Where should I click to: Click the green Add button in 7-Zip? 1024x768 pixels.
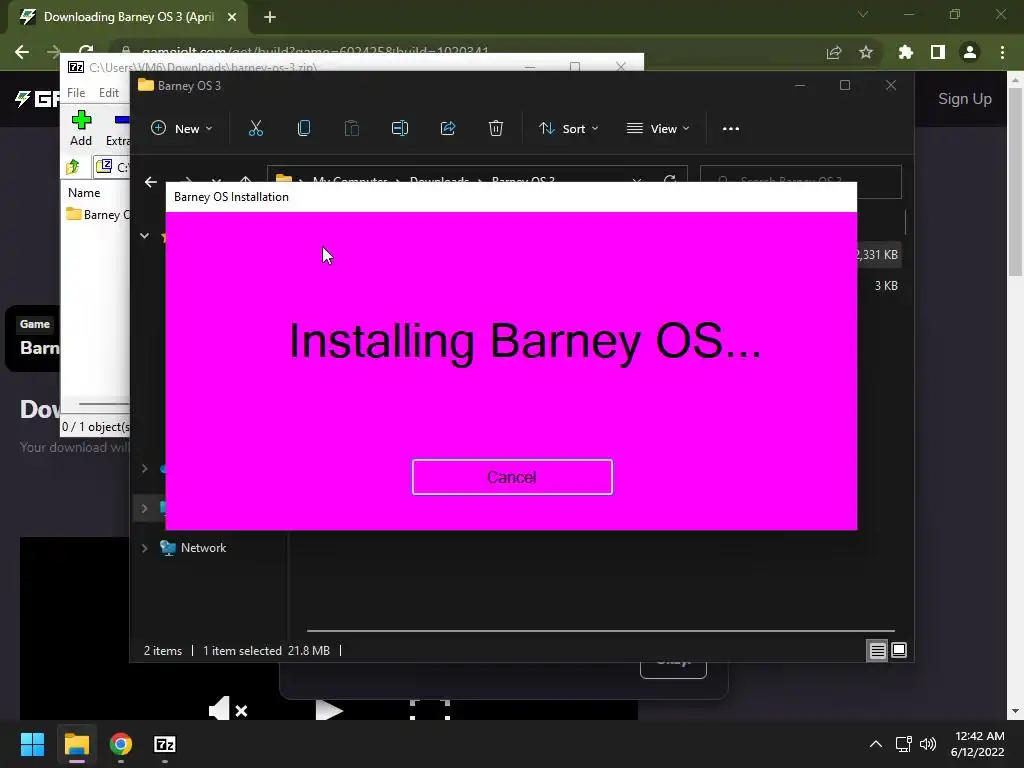coord(81,128)
